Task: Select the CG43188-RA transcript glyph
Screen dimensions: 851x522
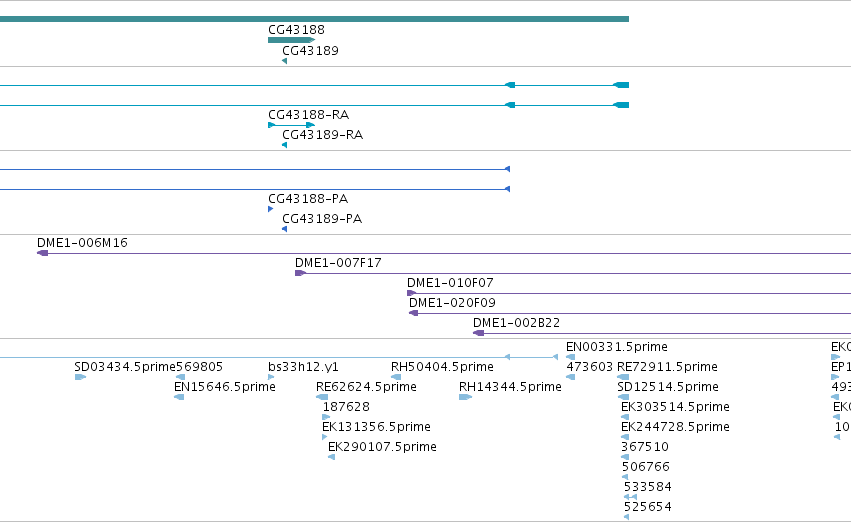Action: [291, 125]
